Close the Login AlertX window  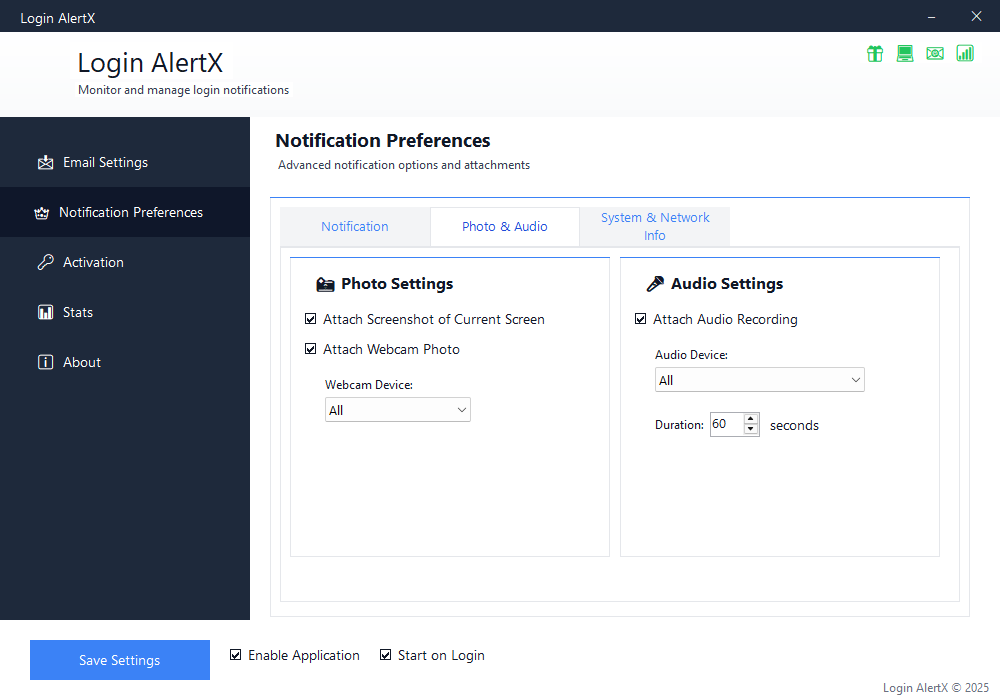point(976,17)
